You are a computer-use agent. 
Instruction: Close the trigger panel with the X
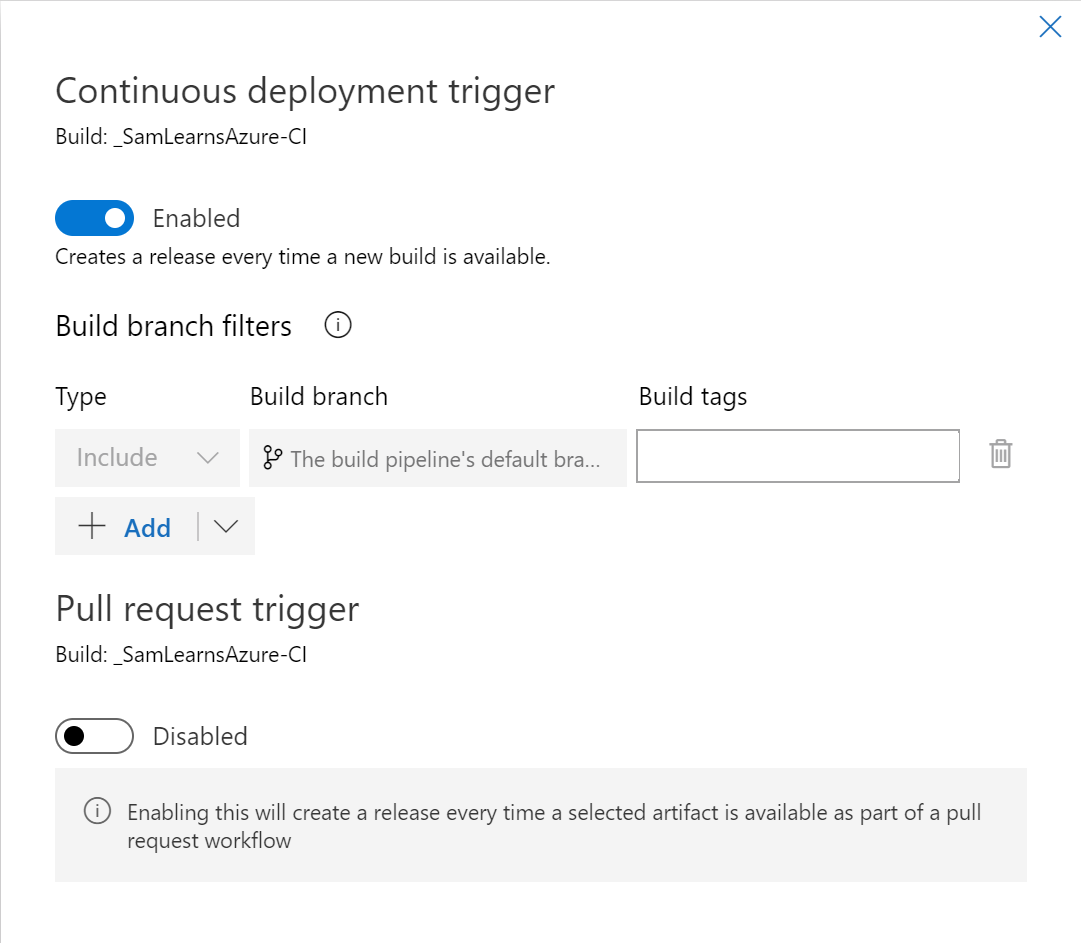click(x=1050, y=27)
